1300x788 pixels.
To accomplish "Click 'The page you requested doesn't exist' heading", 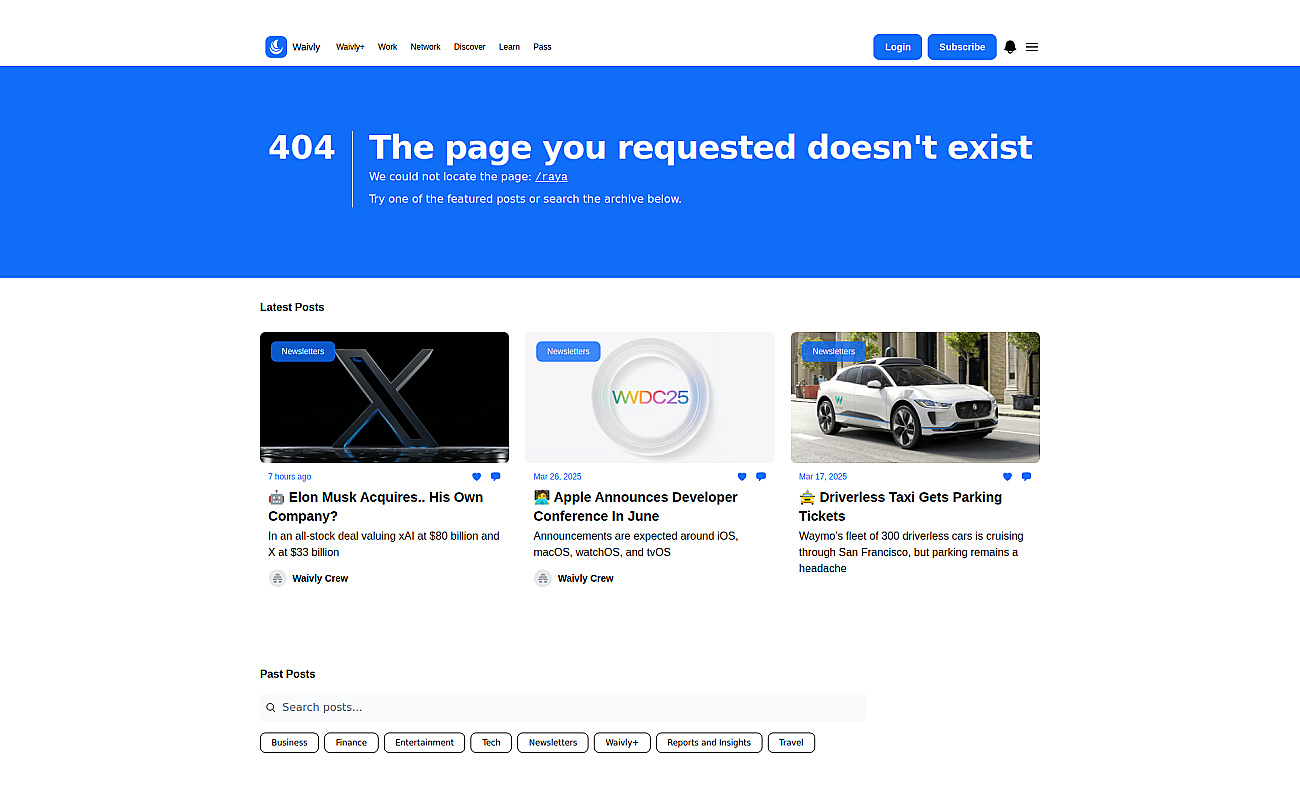I will (x=700, y=147).
